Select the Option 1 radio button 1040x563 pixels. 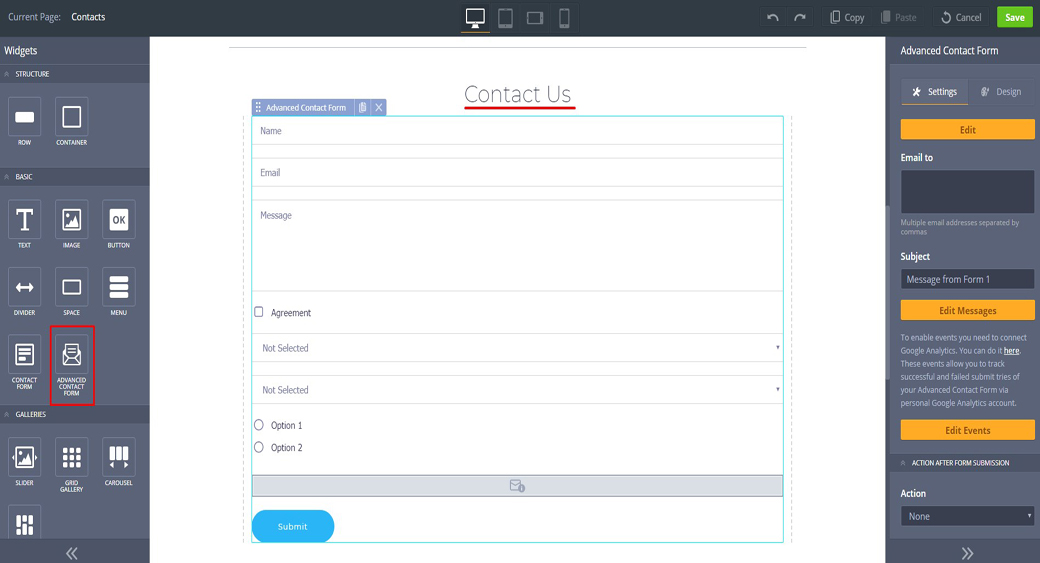(259, 425)
